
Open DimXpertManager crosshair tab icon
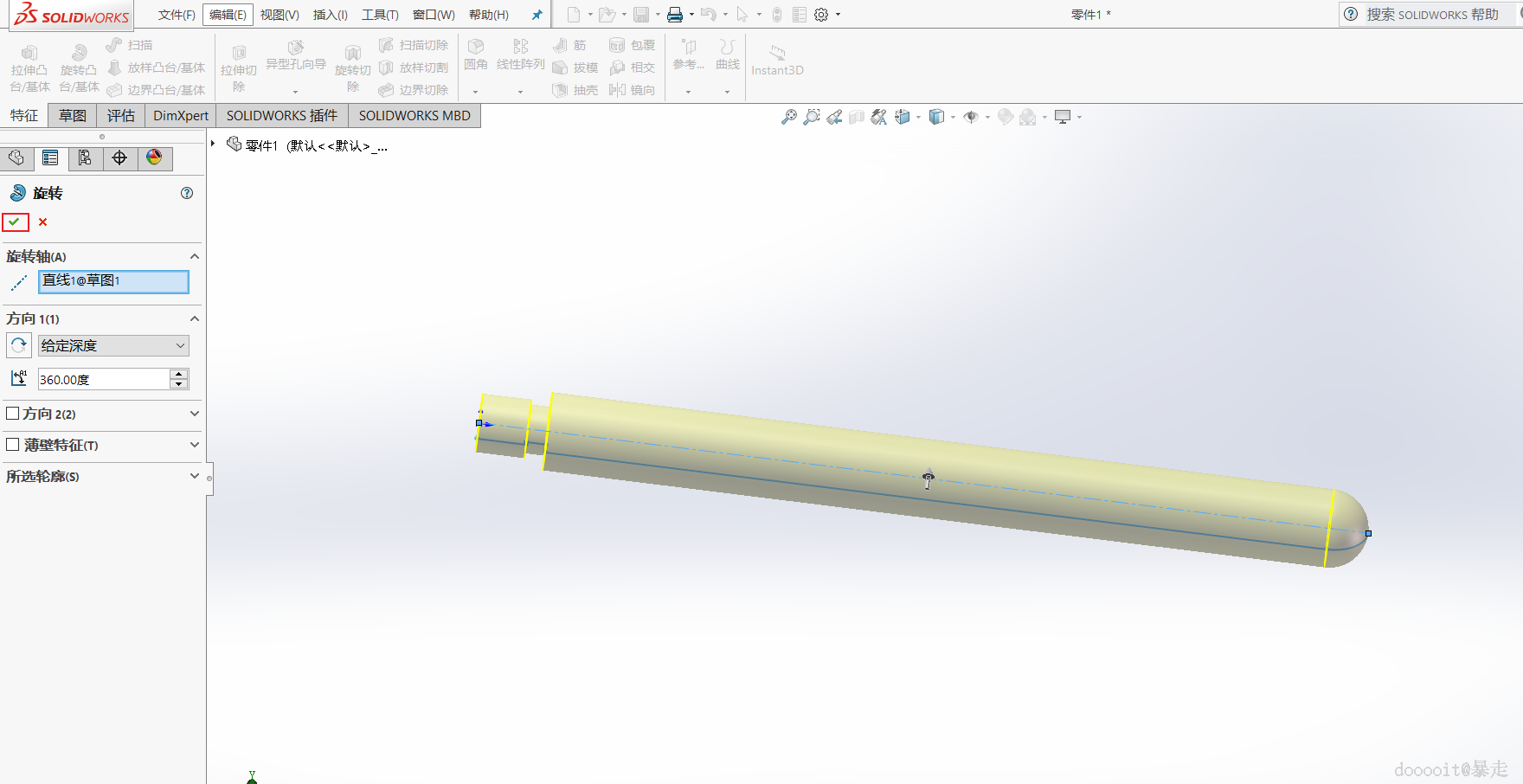point(119,157)
